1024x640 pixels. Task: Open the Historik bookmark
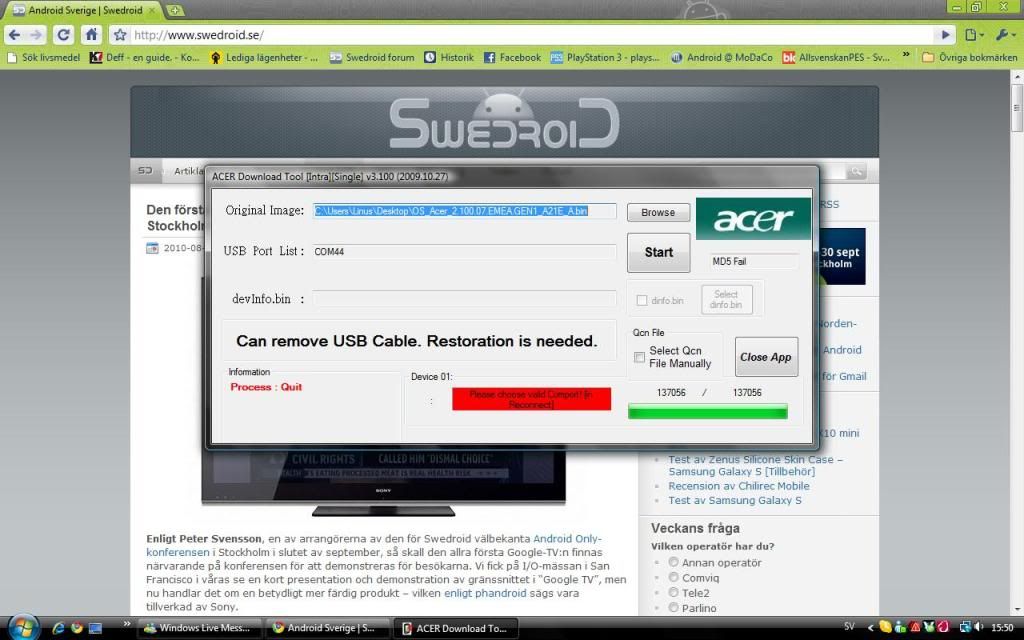coord(449,57)
